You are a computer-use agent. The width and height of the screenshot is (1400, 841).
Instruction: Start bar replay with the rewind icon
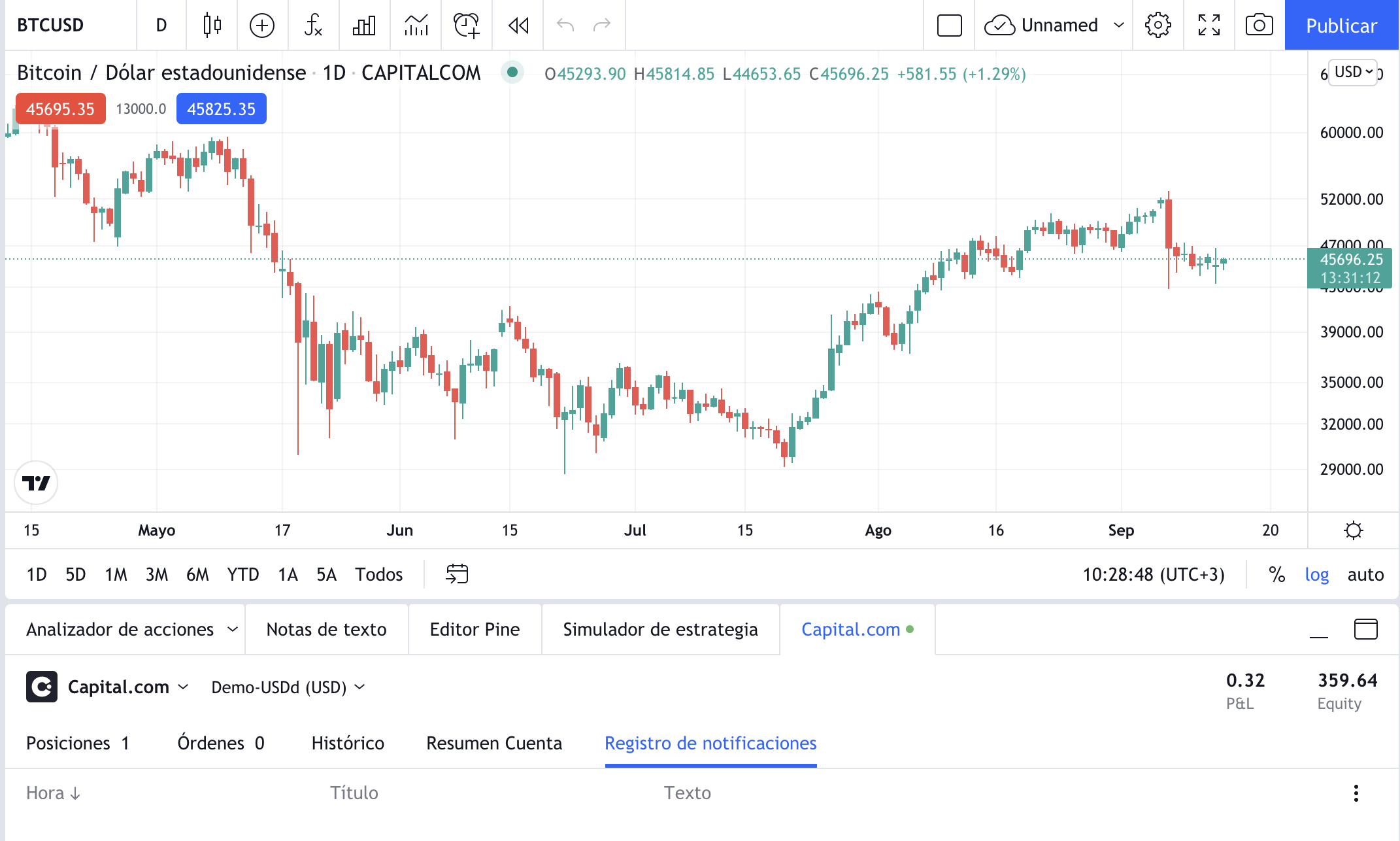click(x=518, y=26)
